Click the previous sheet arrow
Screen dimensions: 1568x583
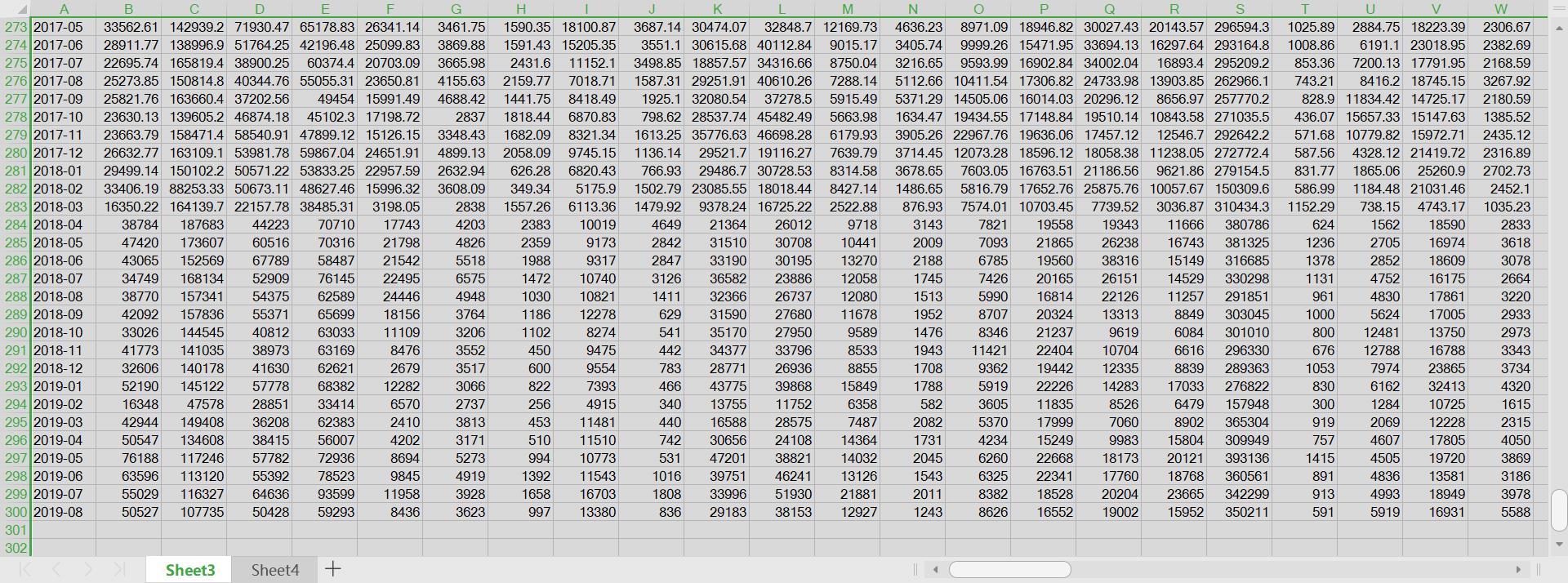[x=56, y=569]
